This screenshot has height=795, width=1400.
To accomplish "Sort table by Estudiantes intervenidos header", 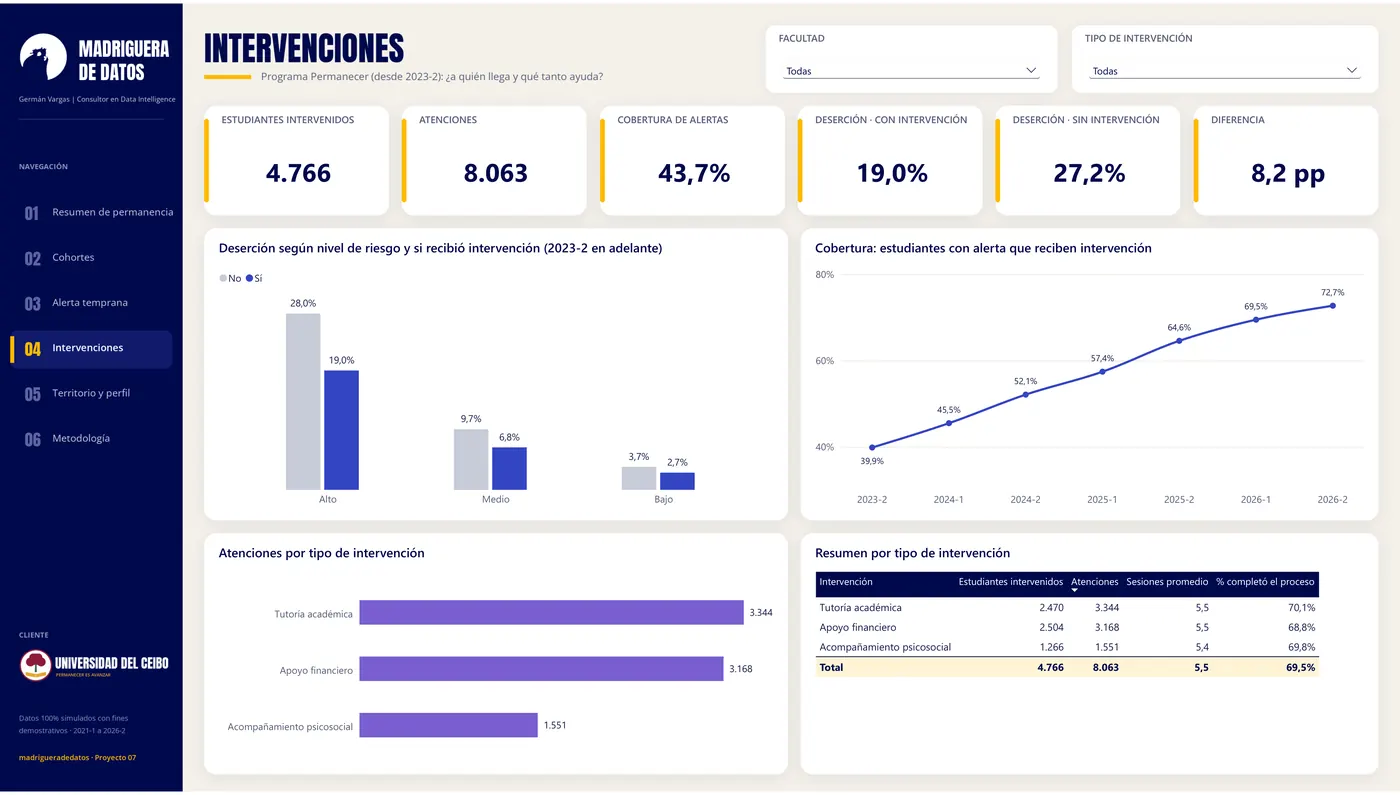I will (x=1010, y=582).
